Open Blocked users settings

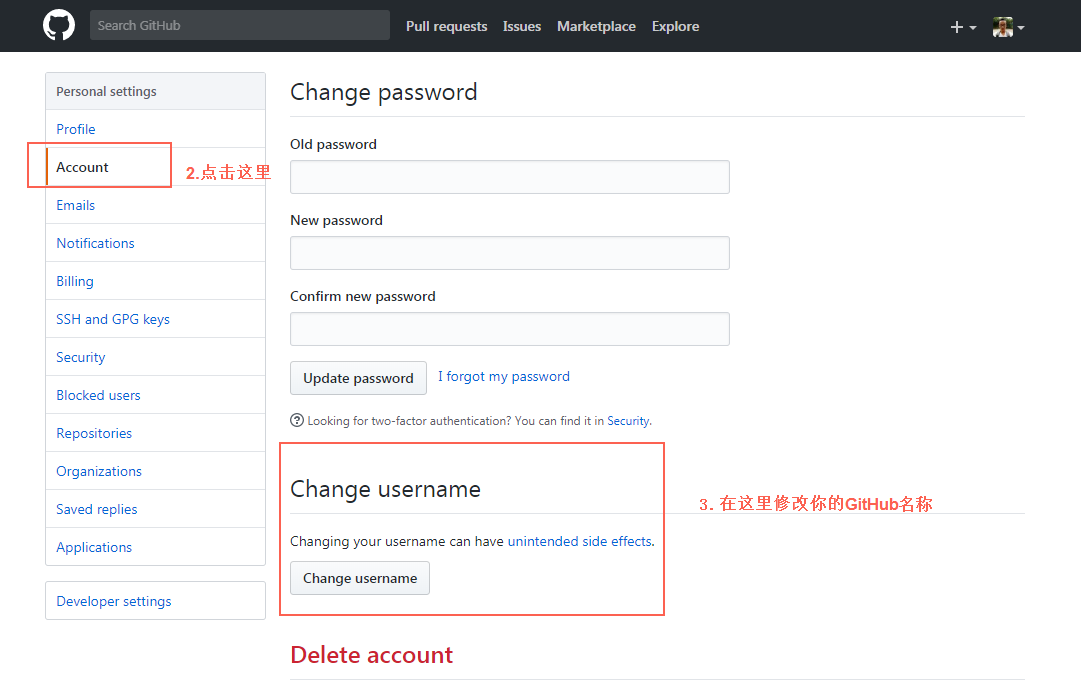coord(155,395)
